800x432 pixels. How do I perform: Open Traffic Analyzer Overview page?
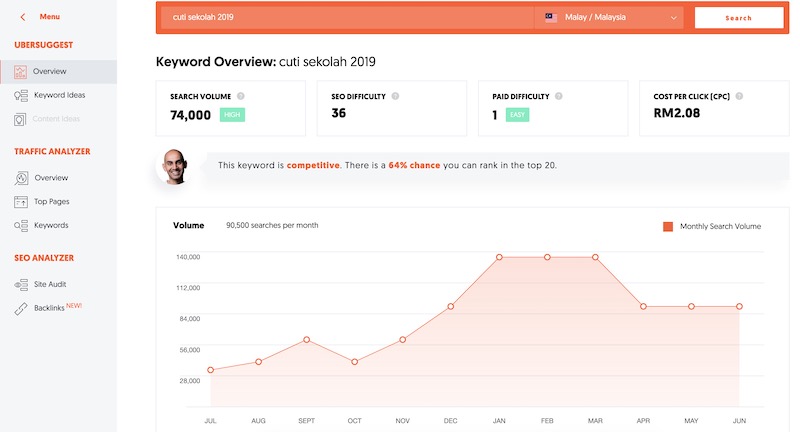(50, 178)
